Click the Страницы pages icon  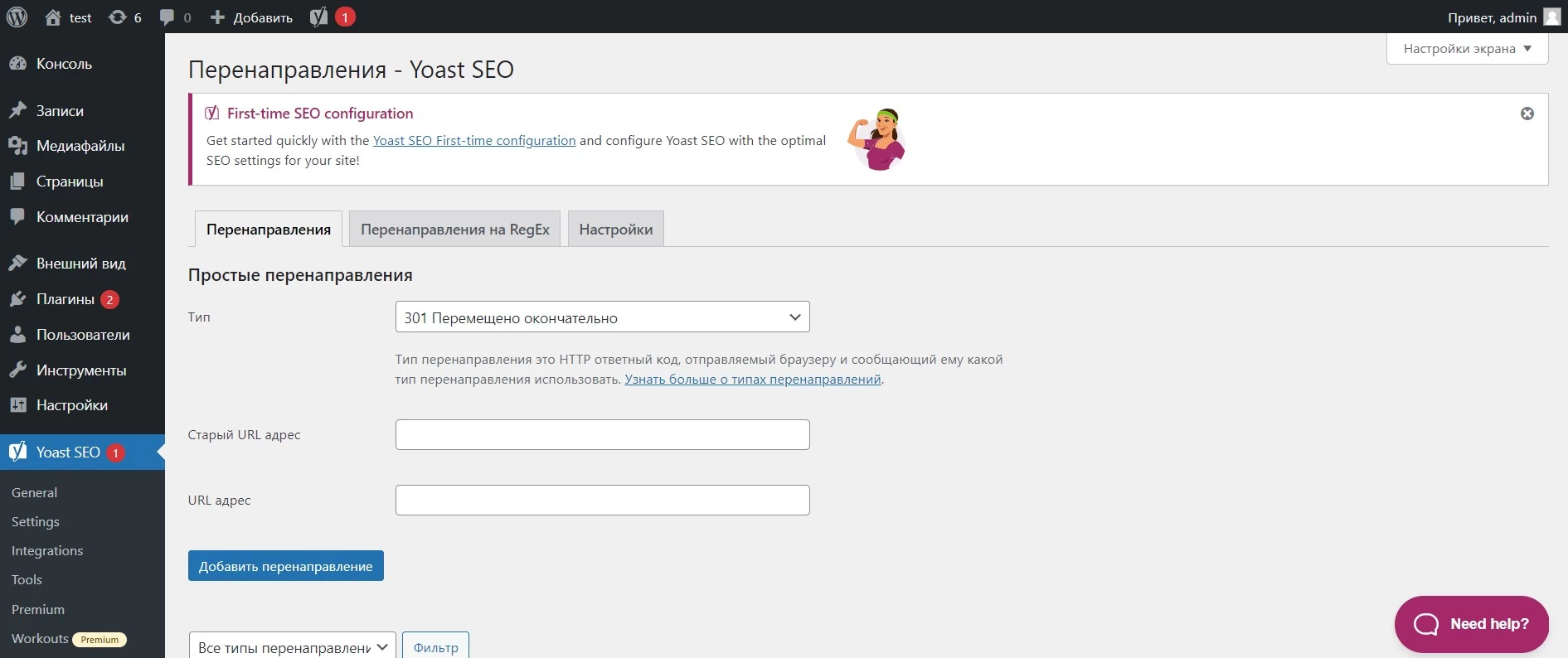point(17,181)
